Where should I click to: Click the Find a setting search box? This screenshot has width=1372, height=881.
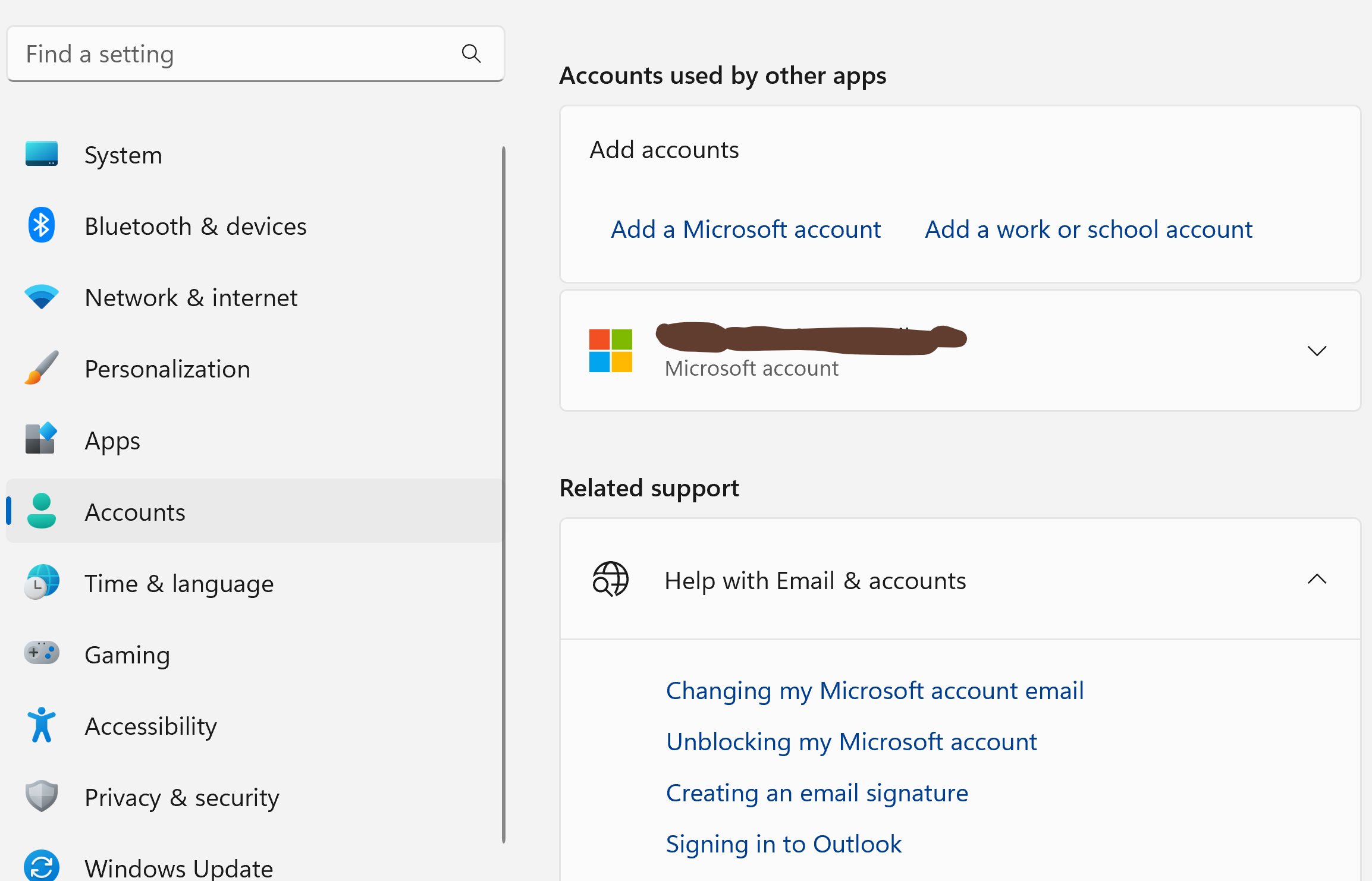(x=238, y=54)
